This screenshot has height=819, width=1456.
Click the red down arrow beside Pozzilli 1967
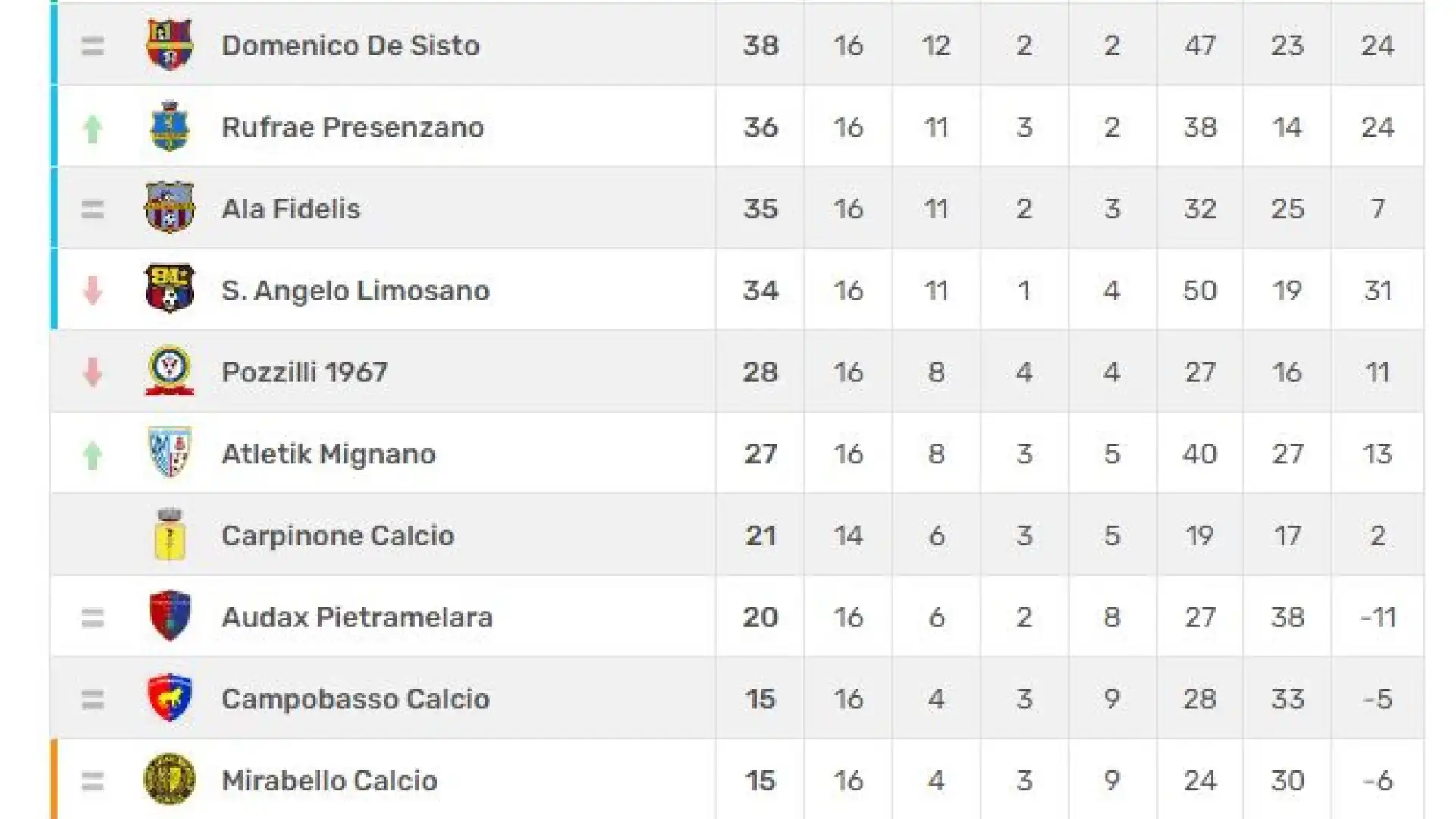coord(93,372)
